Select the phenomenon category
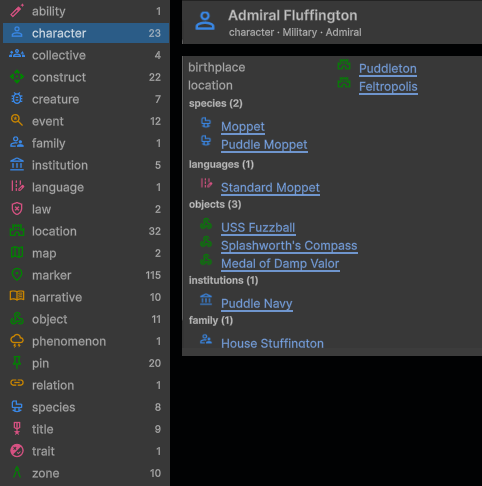This screenshot has height=486, width=482. click(x=86, y=341)
